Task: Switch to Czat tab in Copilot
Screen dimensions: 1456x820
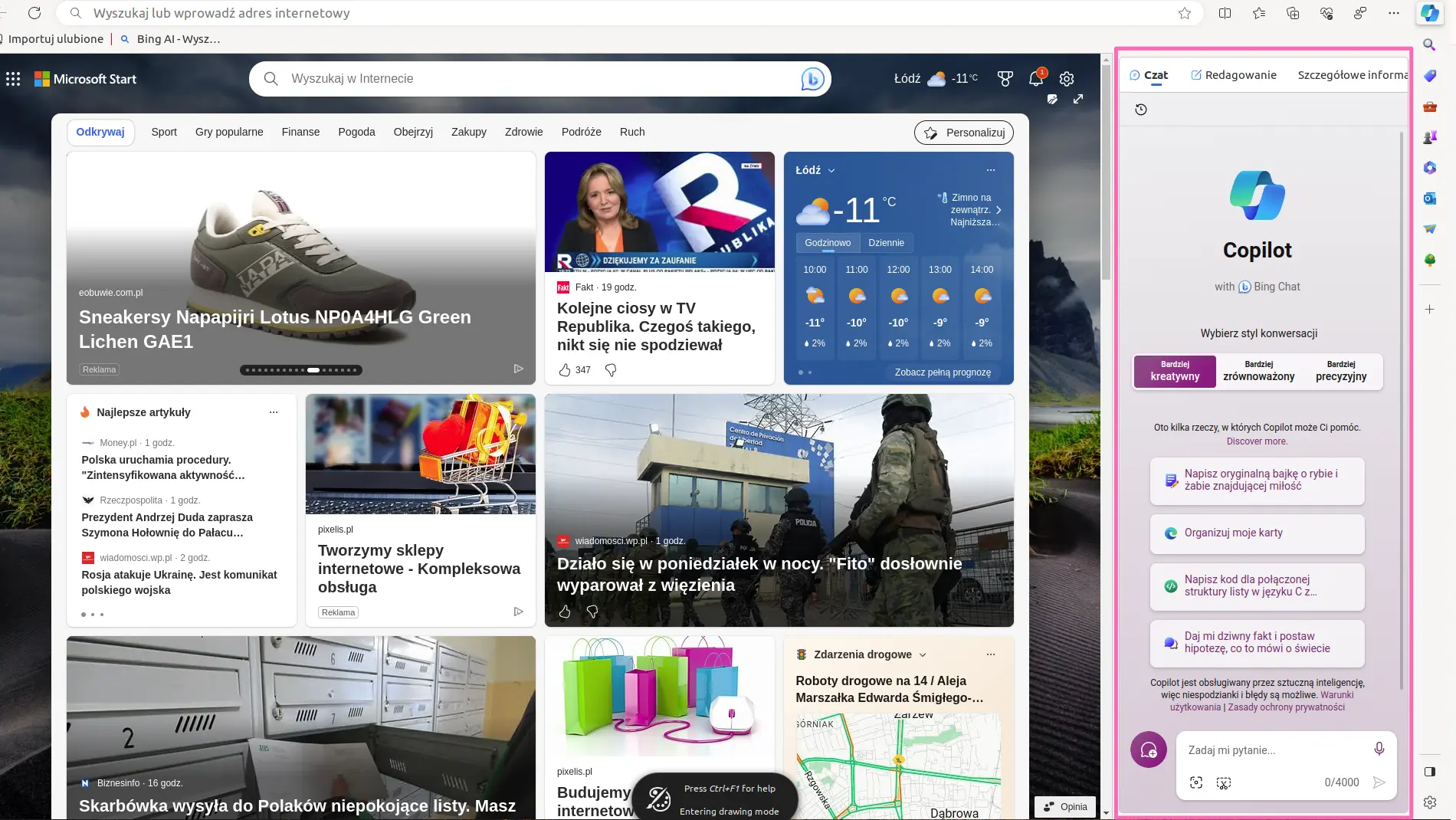Action: pos(1148,75)
